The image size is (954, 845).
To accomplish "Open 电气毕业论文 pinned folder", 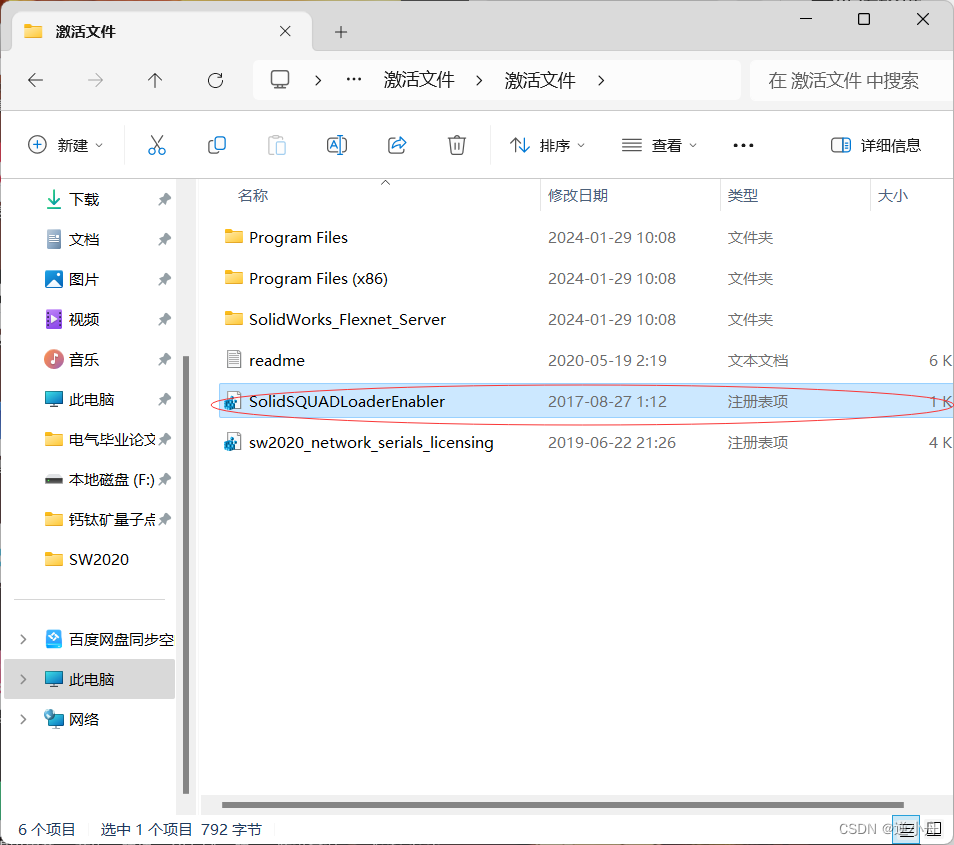I will pyautogui.click(x=100, y=439).
